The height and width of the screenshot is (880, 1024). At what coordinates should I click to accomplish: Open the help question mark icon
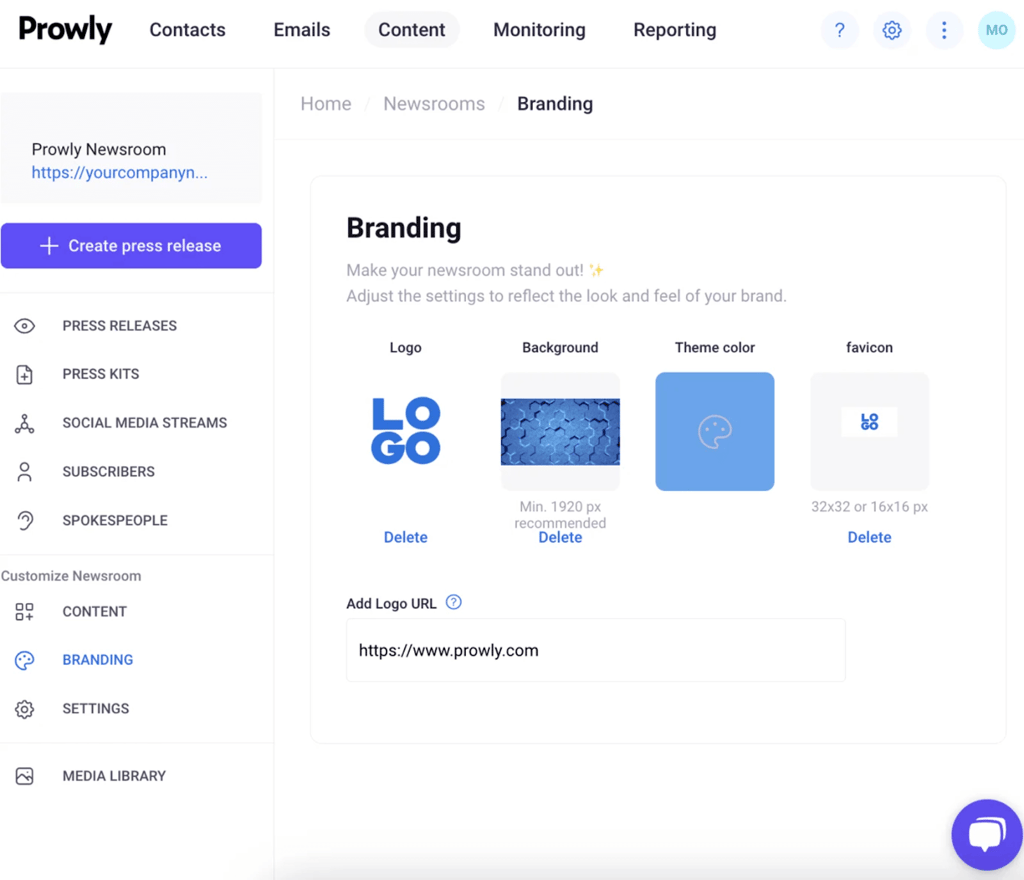click(839, 30)
